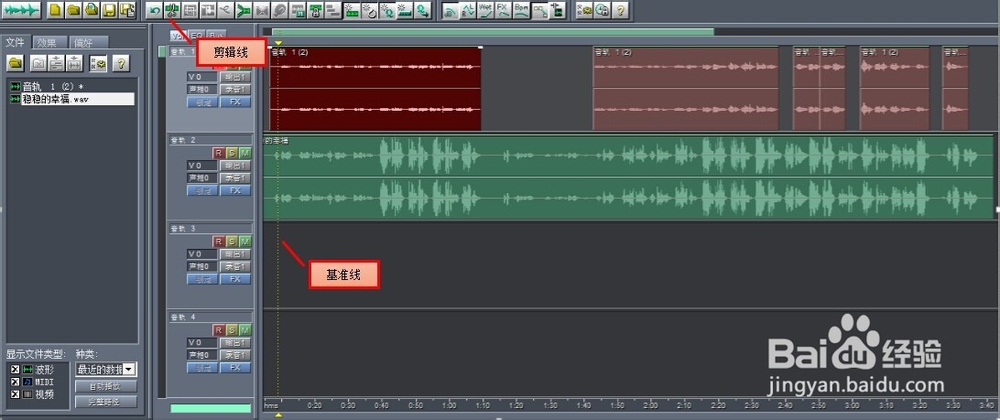Create a new session file icon
This screenshot has width=1000, height=420.
[x=56, y=10]
